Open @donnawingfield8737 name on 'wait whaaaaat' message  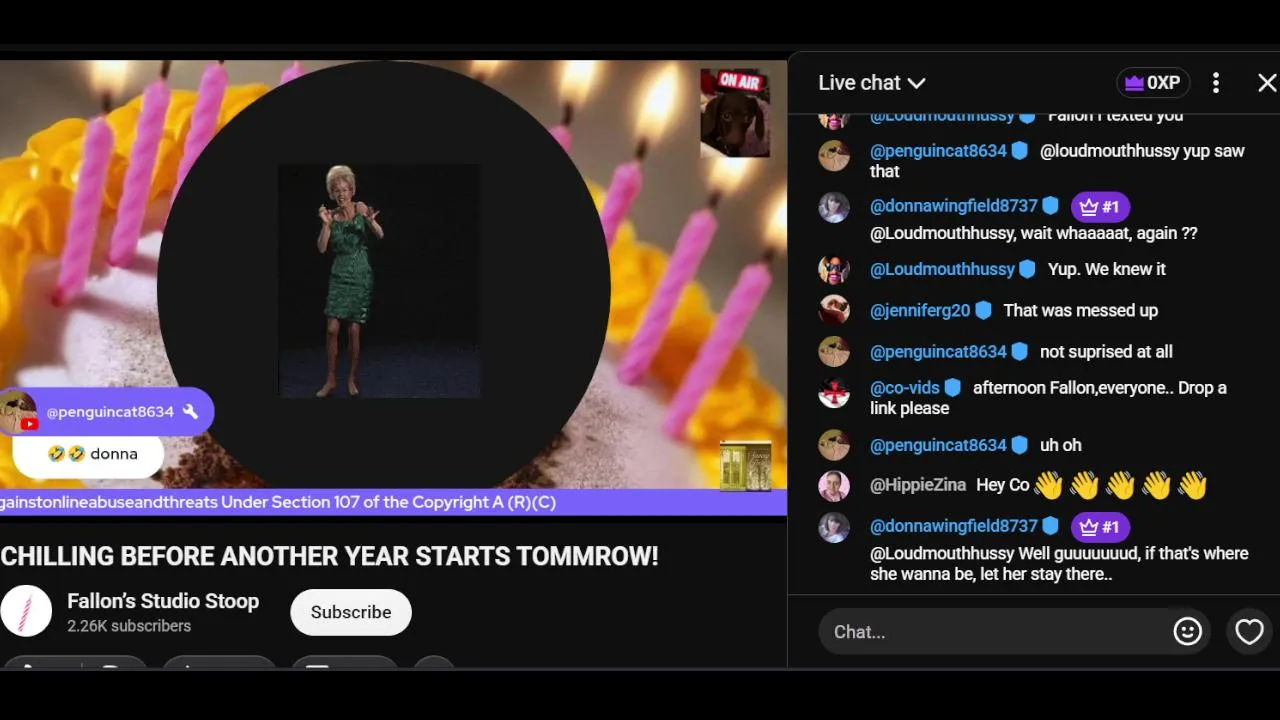(x=954, y=206)
